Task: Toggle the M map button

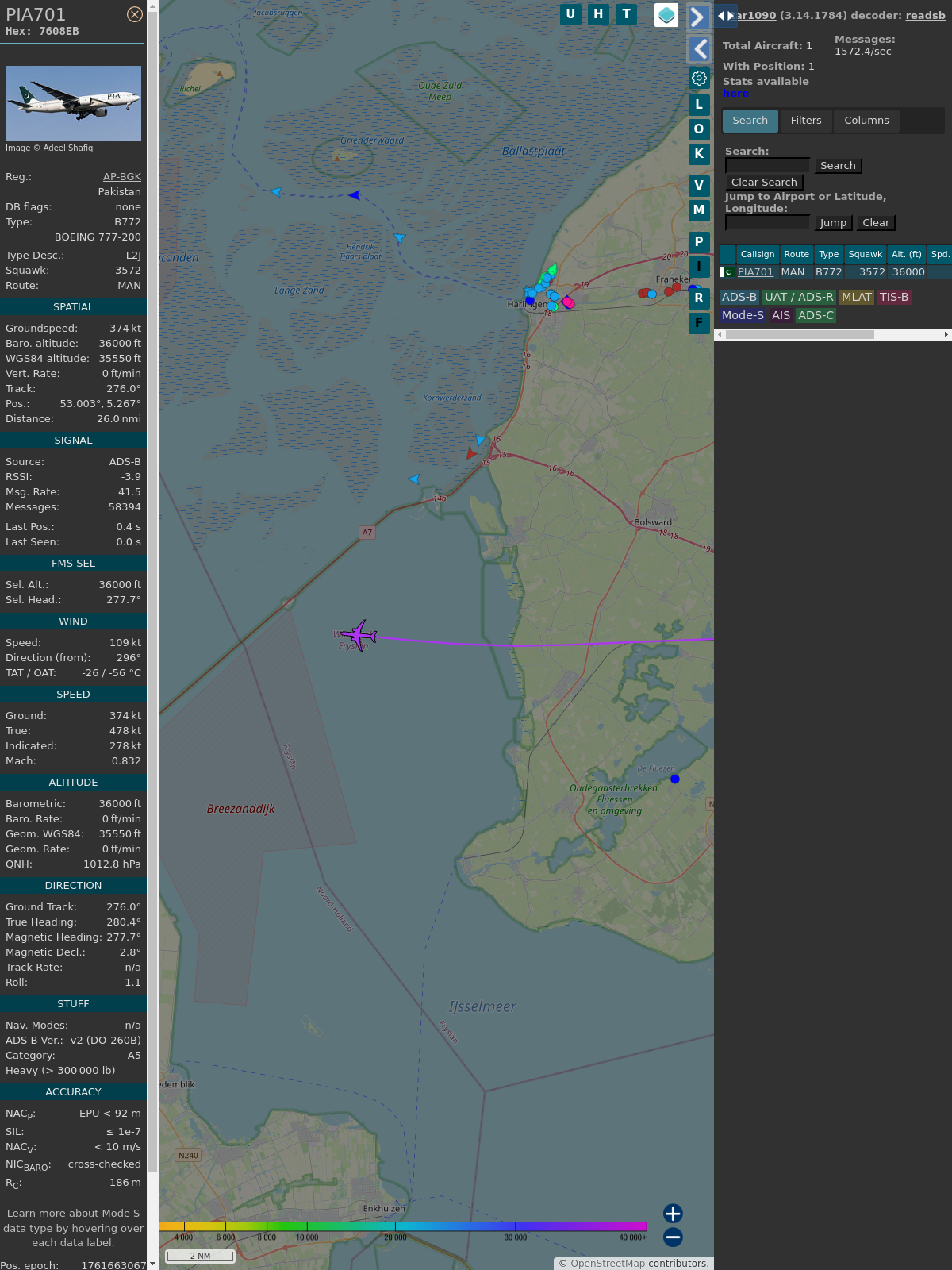Action: (699, 210)
